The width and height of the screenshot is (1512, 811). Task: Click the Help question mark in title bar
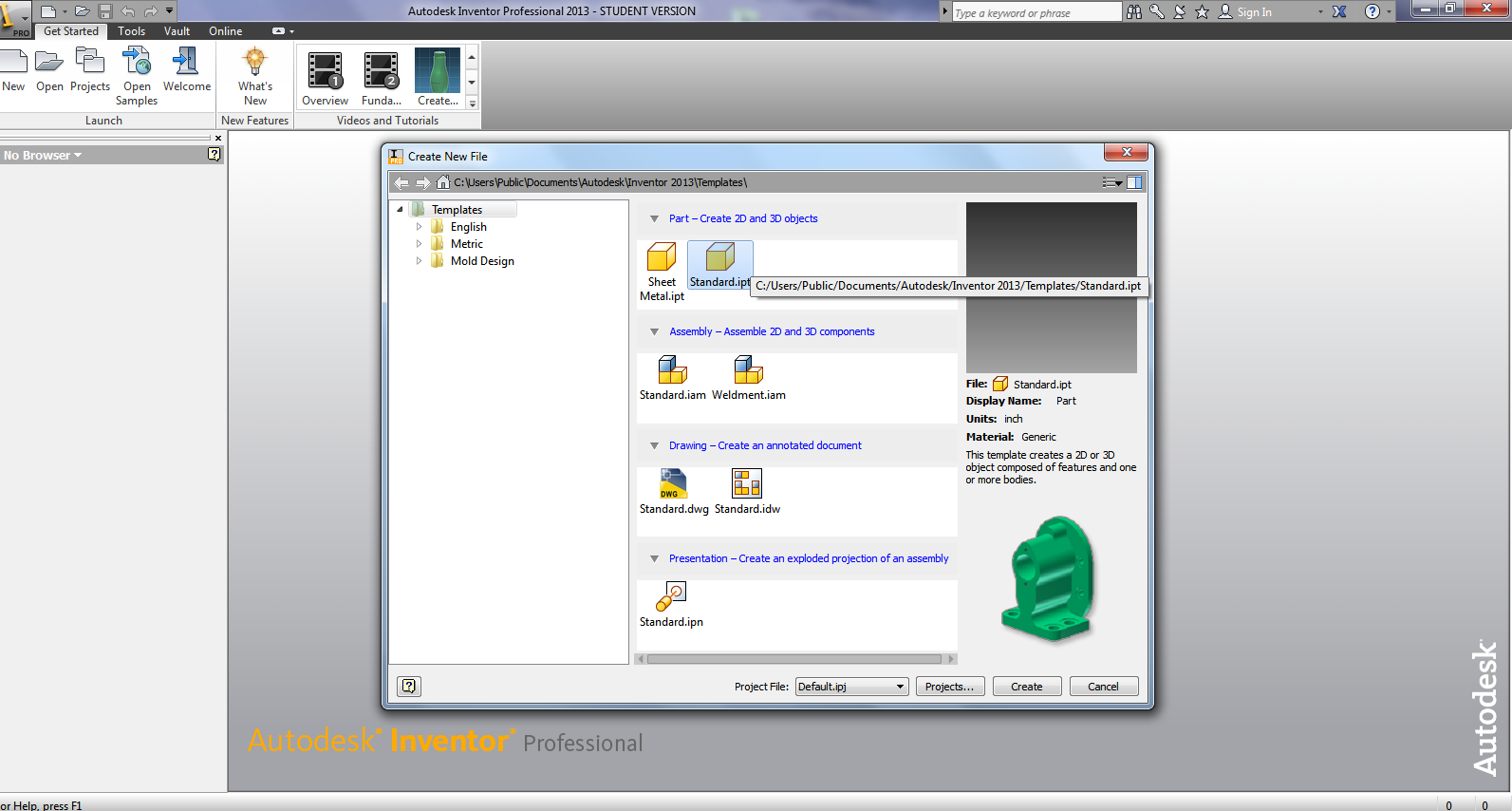(x=1372, y=11)
